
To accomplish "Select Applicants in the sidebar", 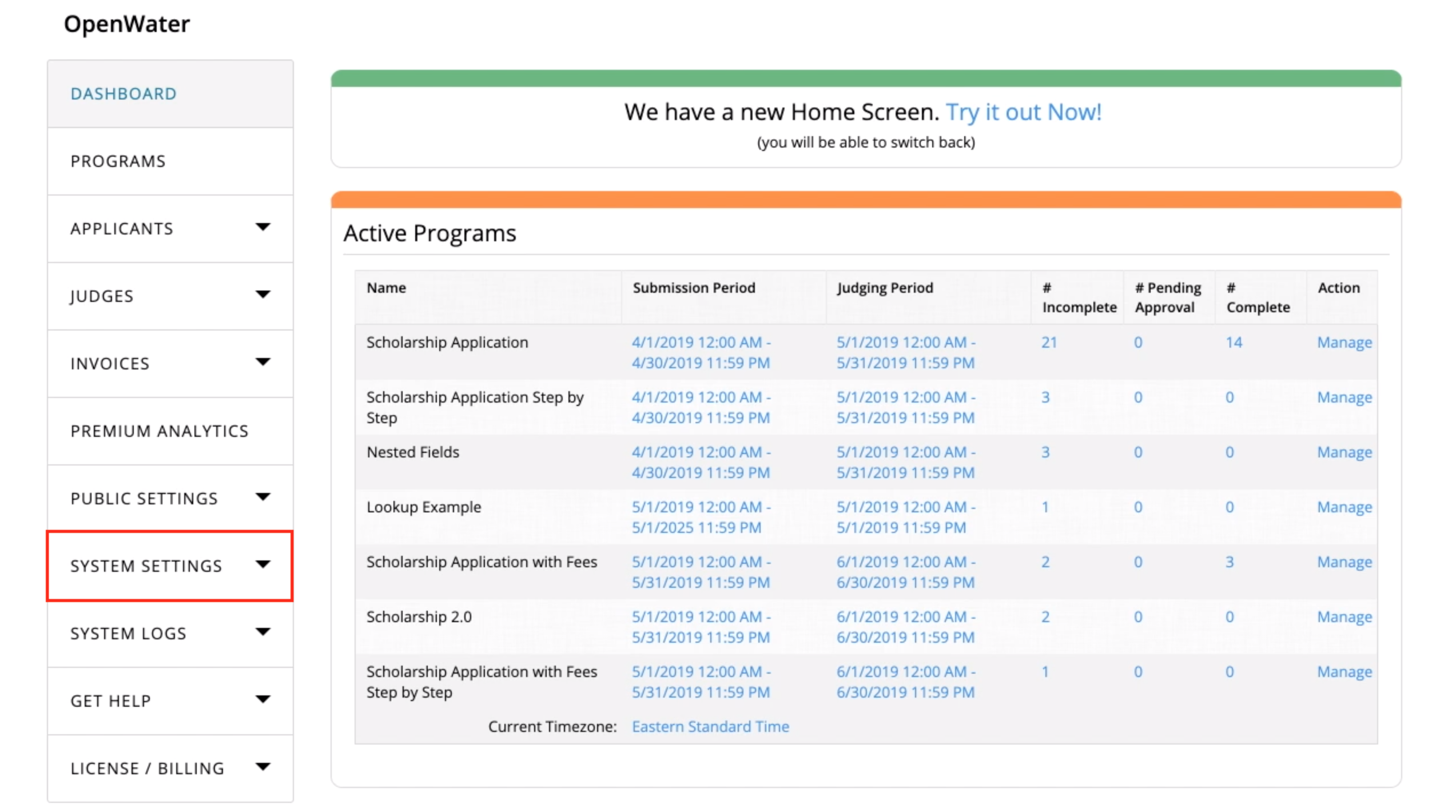I will [x=122, y=229].
